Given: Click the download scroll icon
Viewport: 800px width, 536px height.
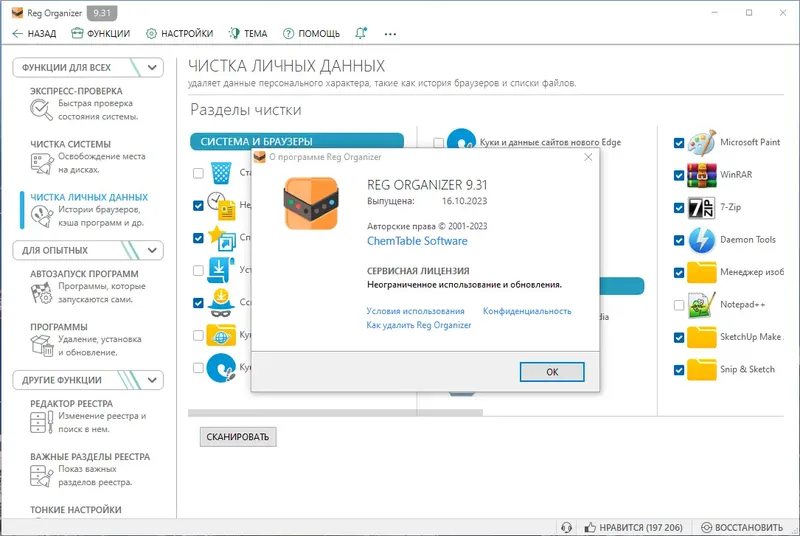Looking at the screenshot, I should (x=220, y=270).
